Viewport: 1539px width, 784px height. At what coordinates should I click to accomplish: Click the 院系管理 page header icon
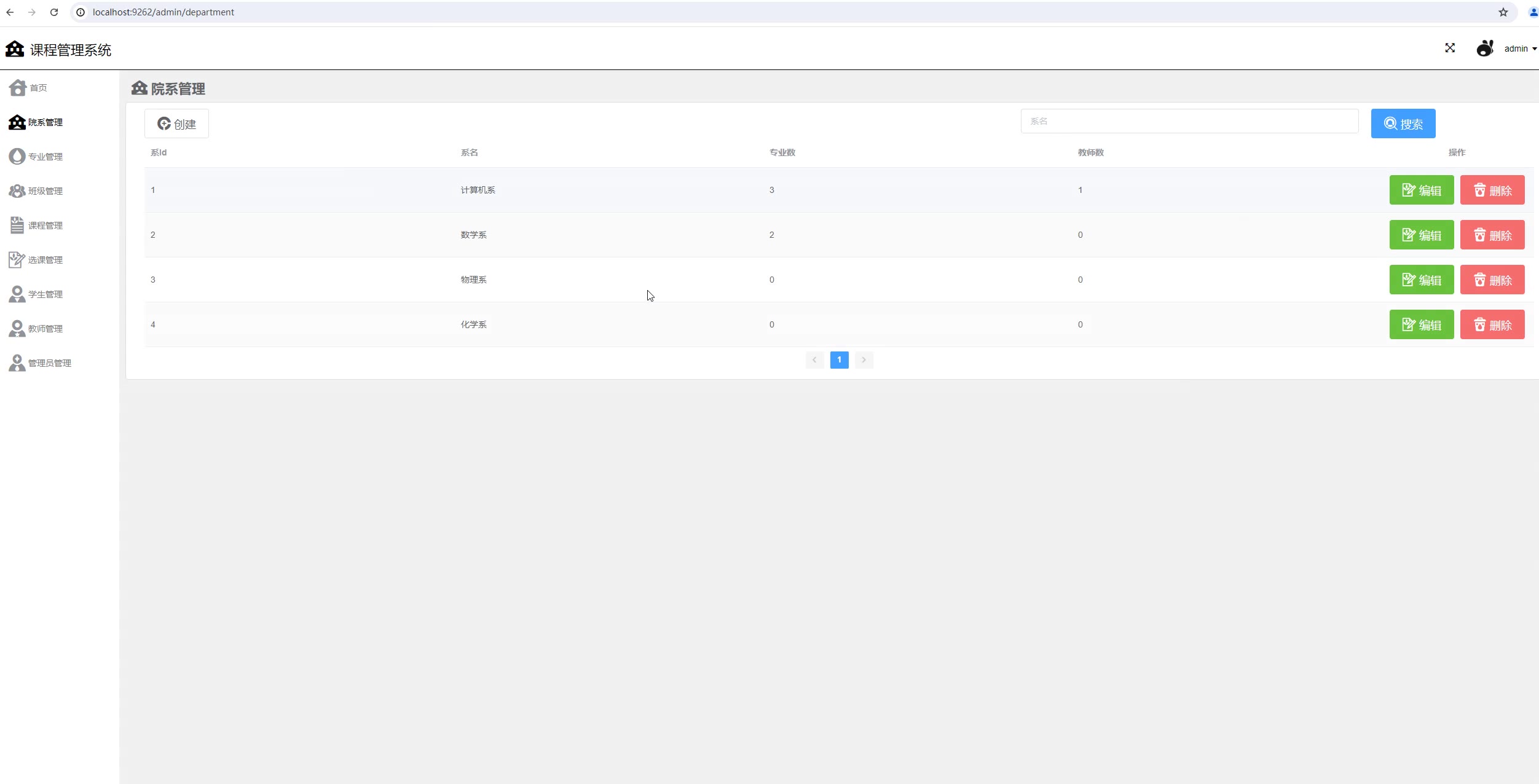pos(140,88)
